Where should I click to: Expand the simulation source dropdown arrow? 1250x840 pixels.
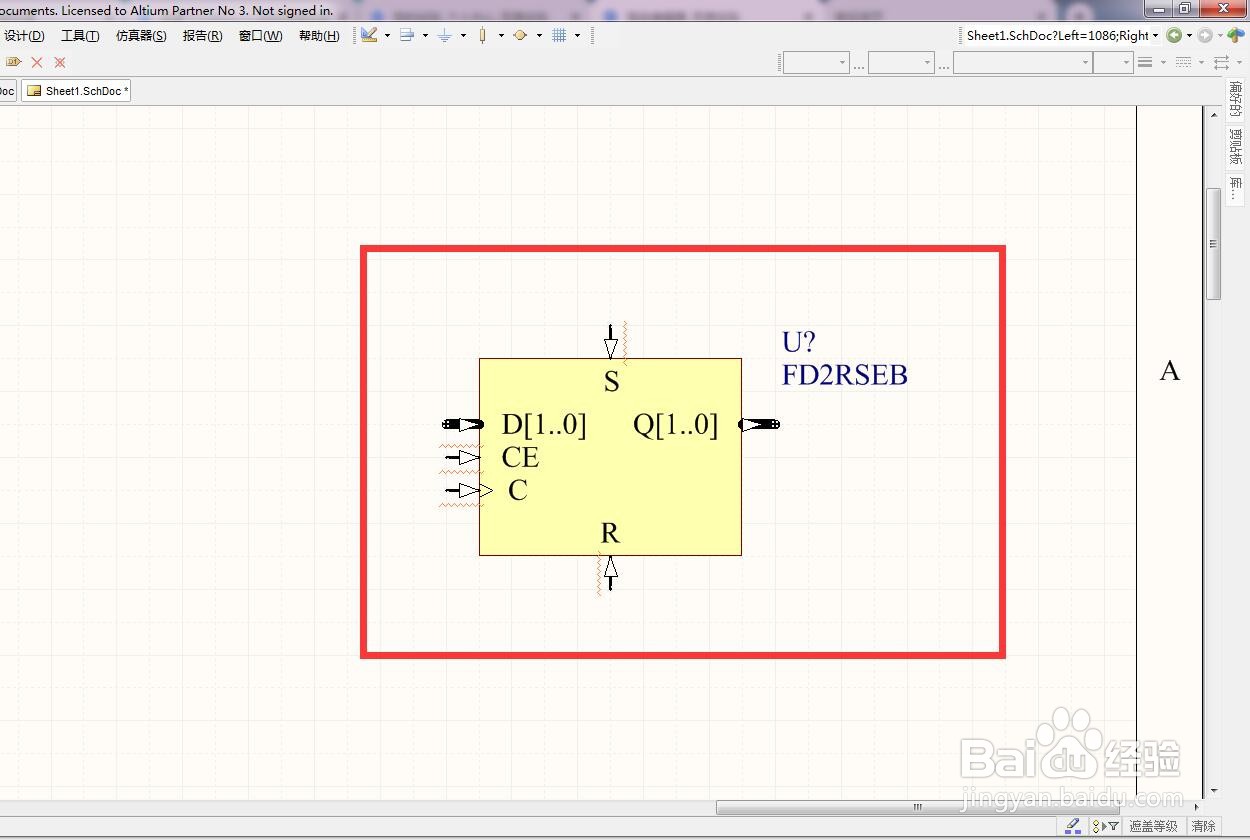click(539, 36)
